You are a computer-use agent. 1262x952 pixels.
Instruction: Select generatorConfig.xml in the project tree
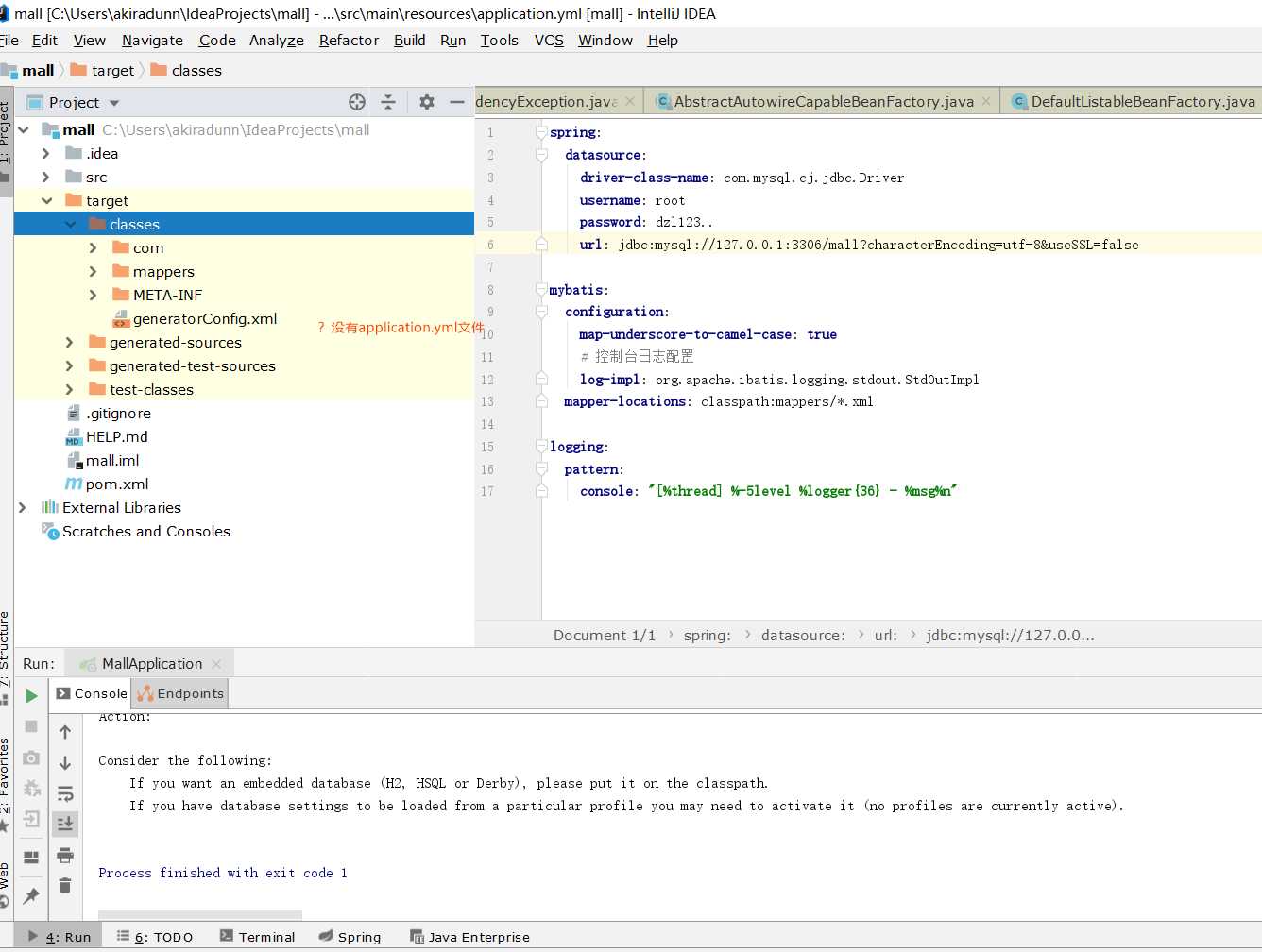pos(205,318)
